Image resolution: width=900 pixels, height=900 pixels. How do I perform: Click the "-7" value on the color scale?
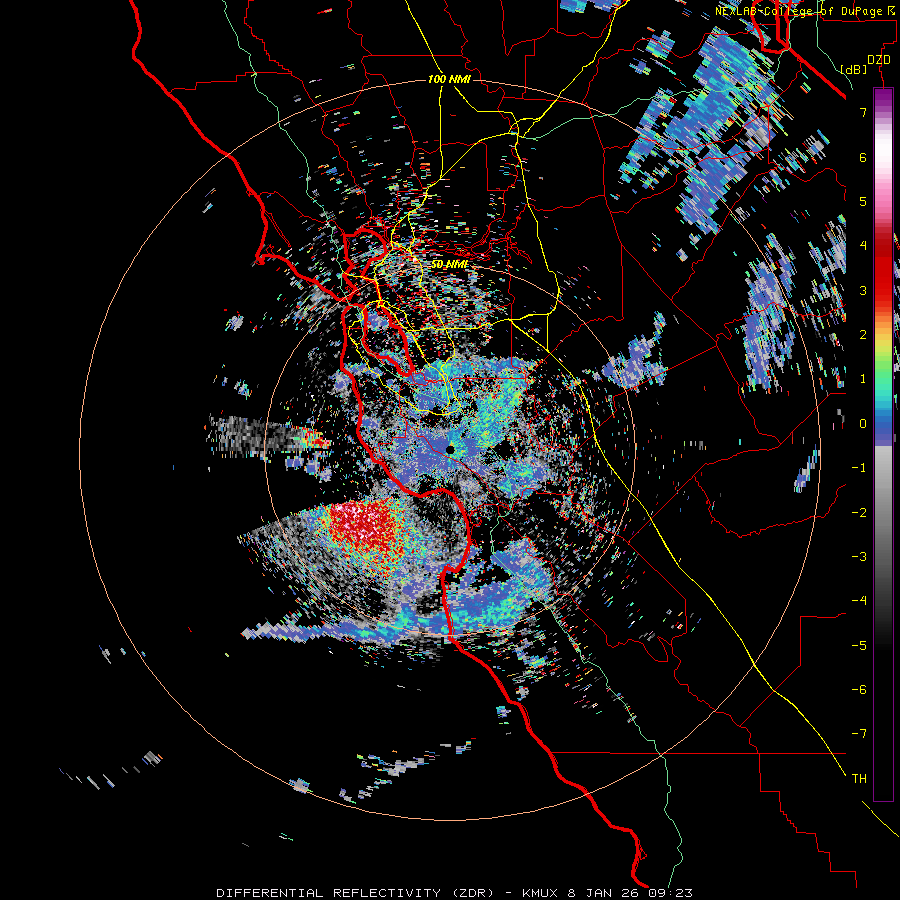click(859, 734)
